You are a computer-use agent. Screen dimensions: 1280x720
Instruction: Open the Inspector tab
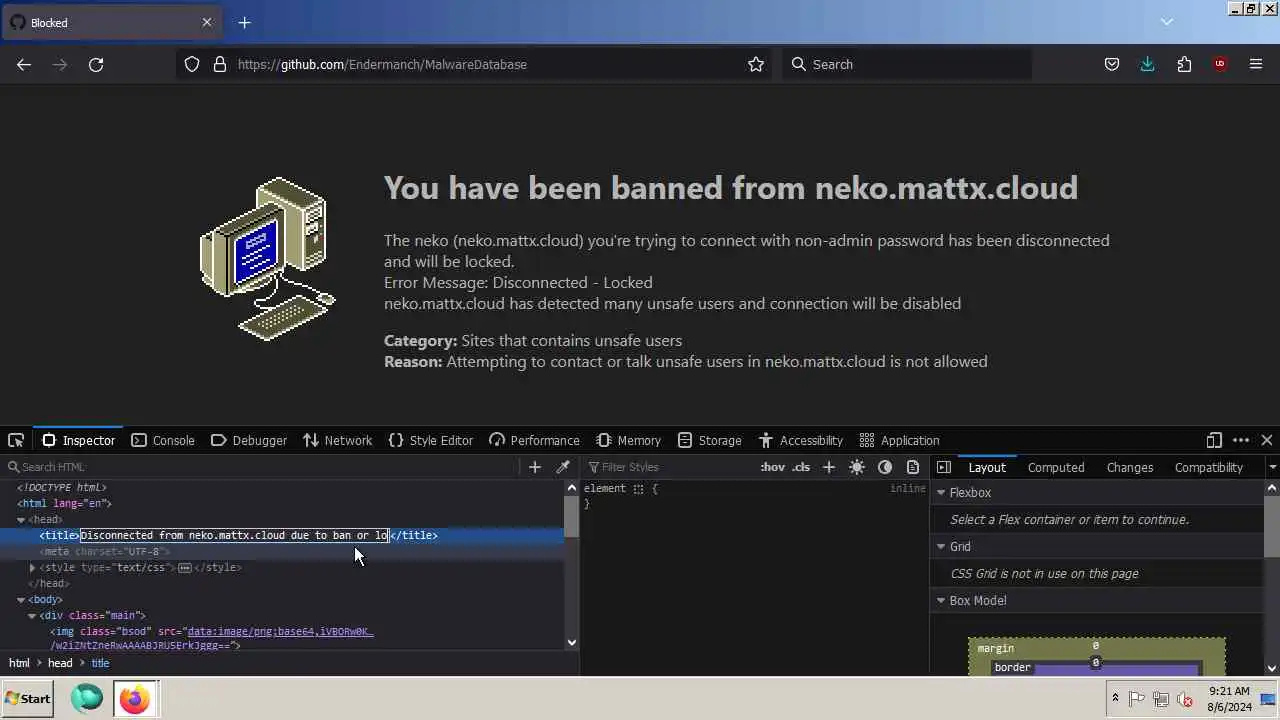[x=78, y=440]
